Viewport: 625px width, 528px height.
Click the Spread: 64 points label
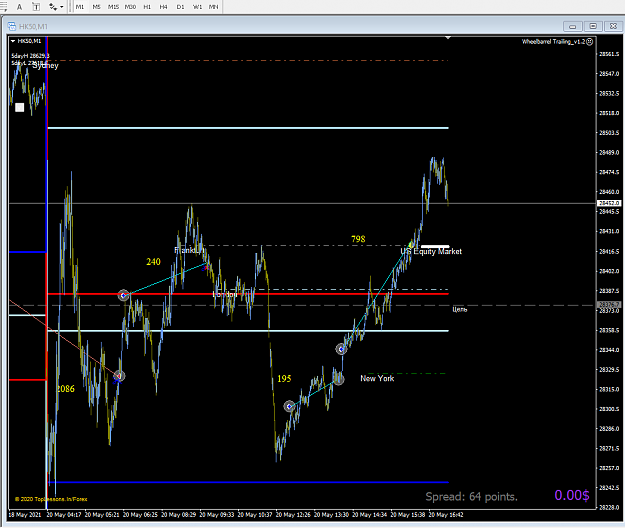point(472,497)
